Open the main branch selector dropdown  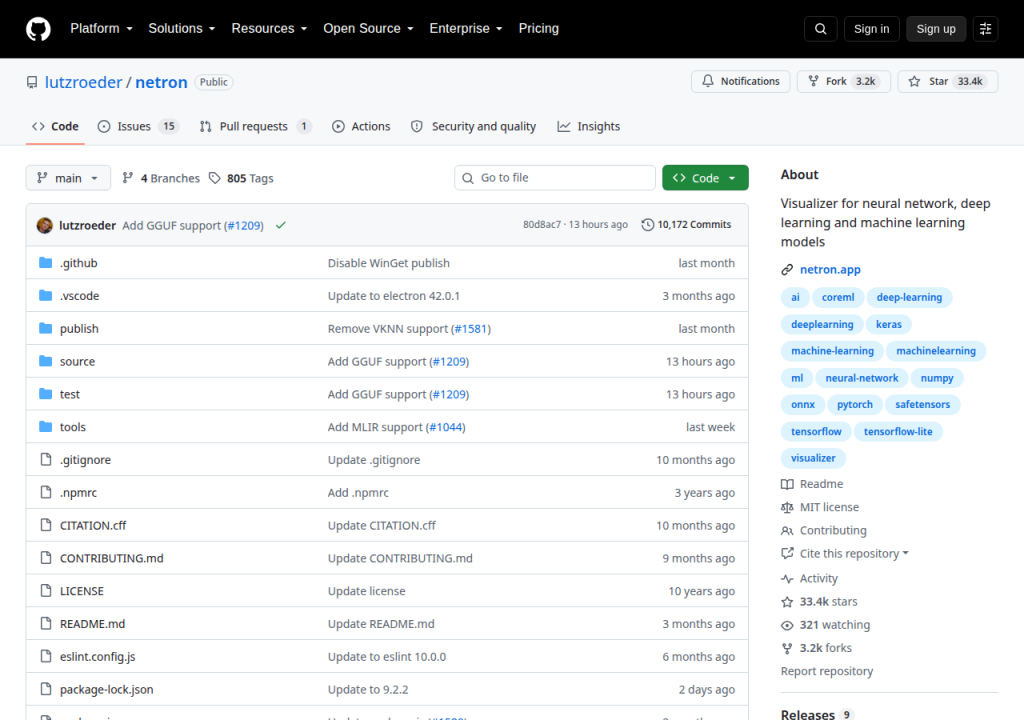tap(68, 178)
